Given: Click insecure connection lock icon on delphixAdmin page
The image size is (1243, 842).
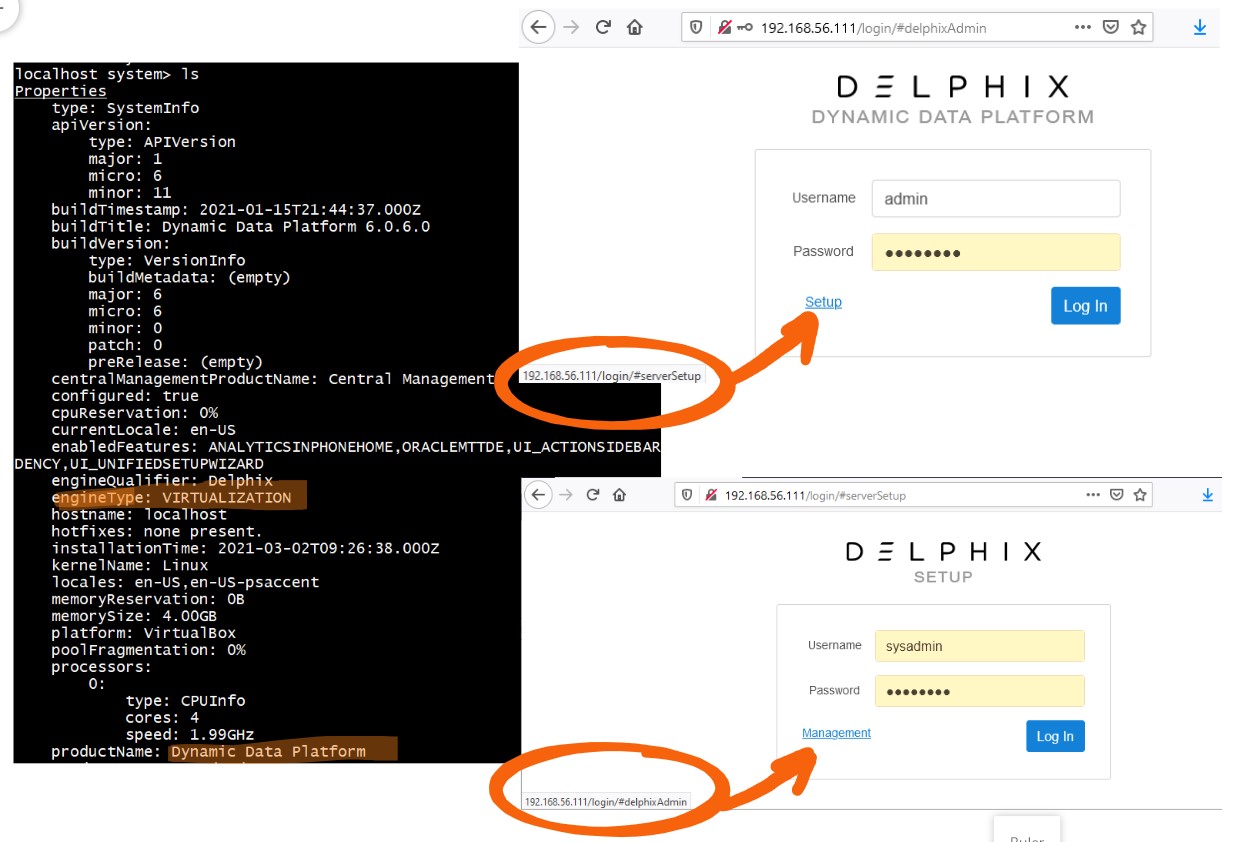Looking at the screenshot, I should [x=724, y=28].
